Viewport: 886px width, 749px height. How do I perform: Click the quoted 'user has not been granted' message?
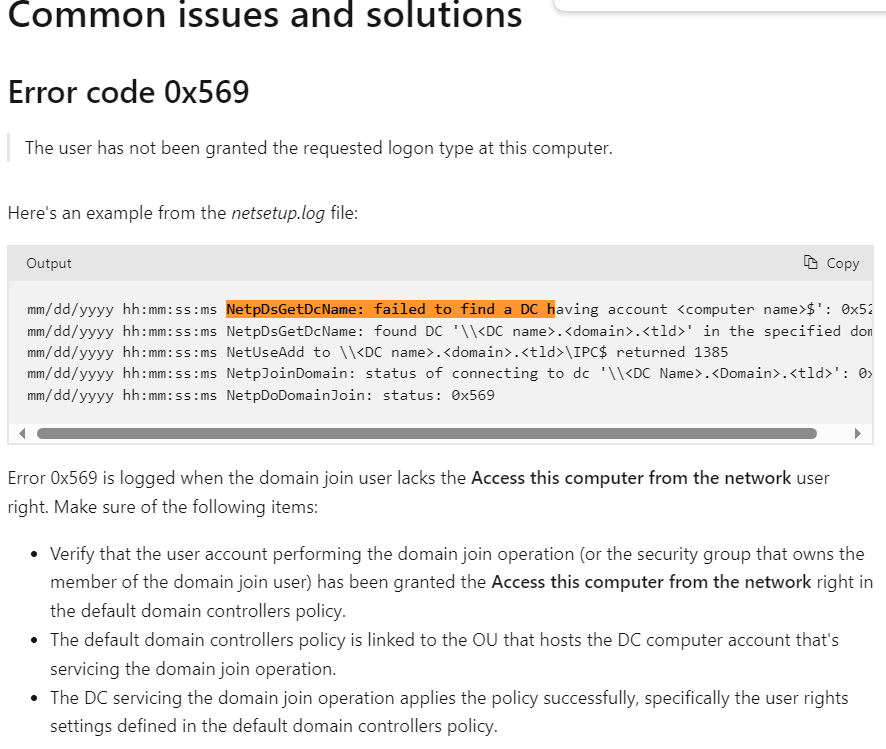coord(319,148)
